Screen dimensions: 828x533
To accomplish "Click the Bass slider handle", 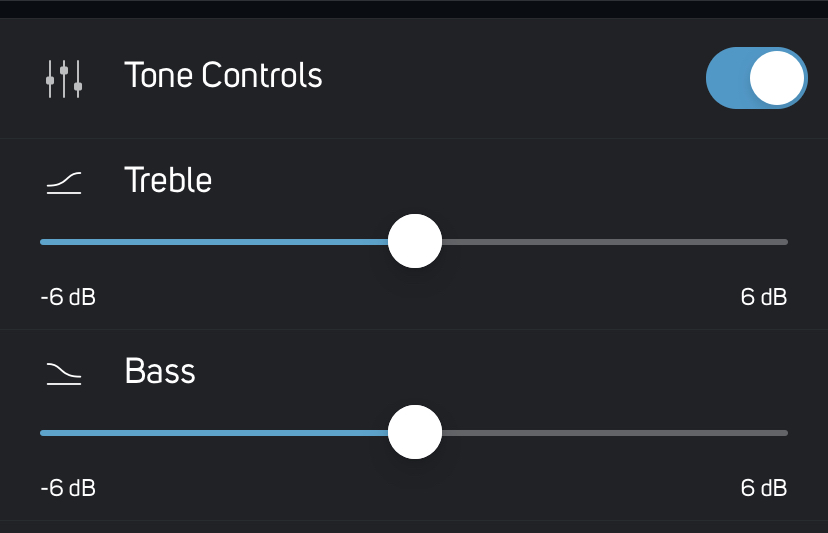I will click(x=415, y=432).
